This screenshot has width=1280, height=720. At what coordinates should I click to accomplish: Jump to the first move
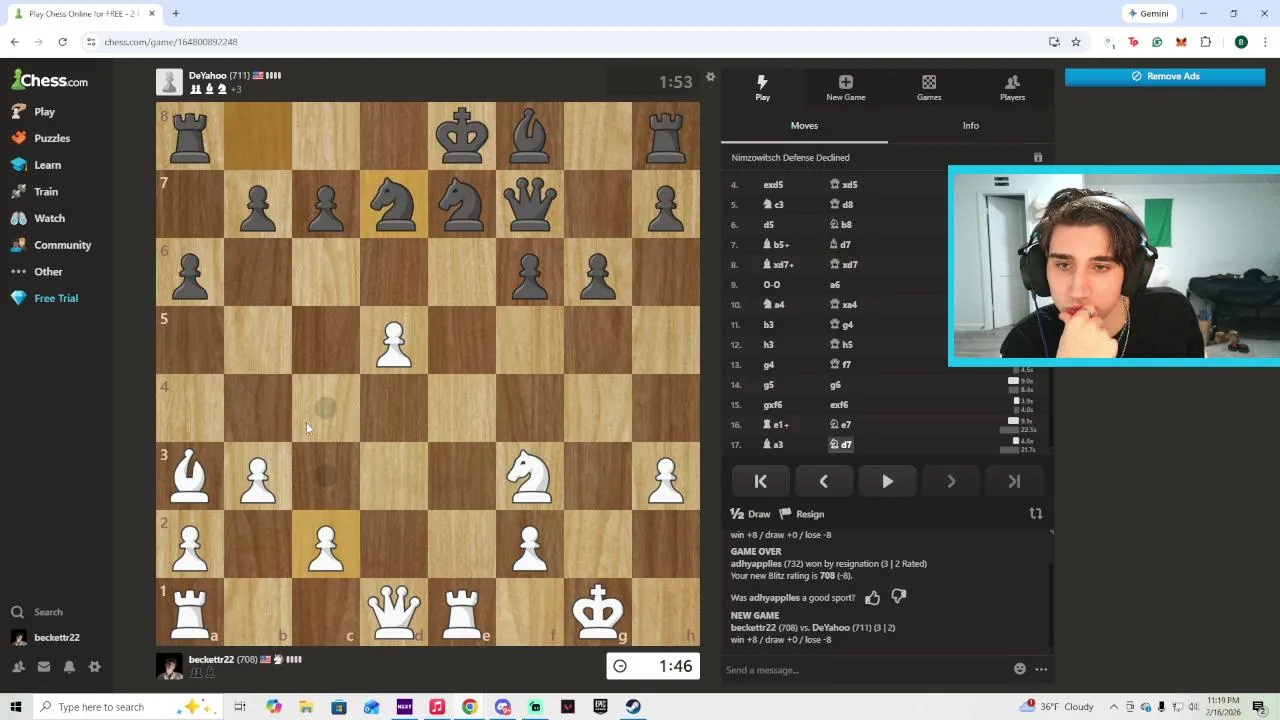click(760, 482)
